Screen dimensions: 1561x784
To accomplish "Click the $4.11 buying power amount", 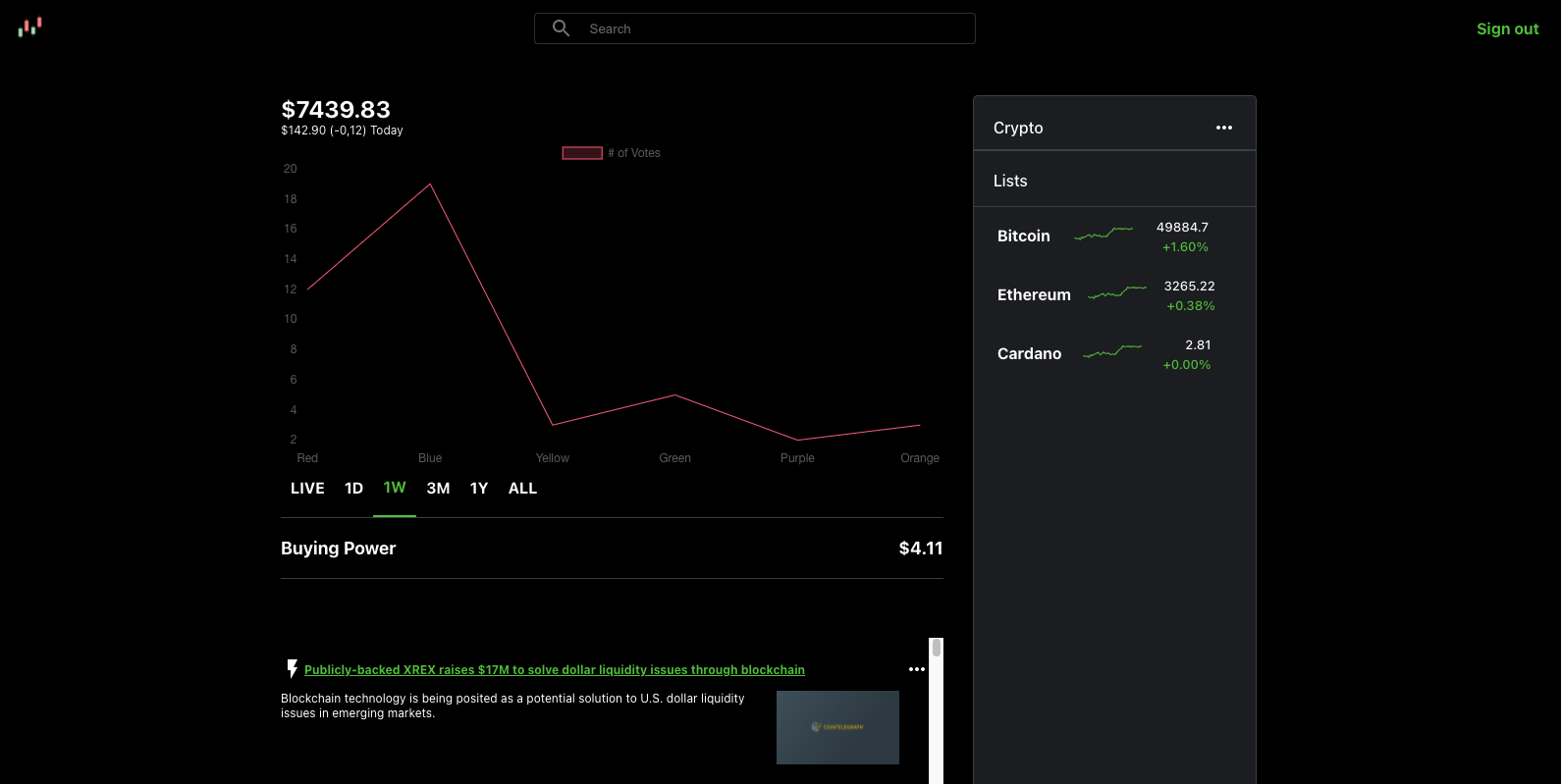I will click(x=921, y=549).
